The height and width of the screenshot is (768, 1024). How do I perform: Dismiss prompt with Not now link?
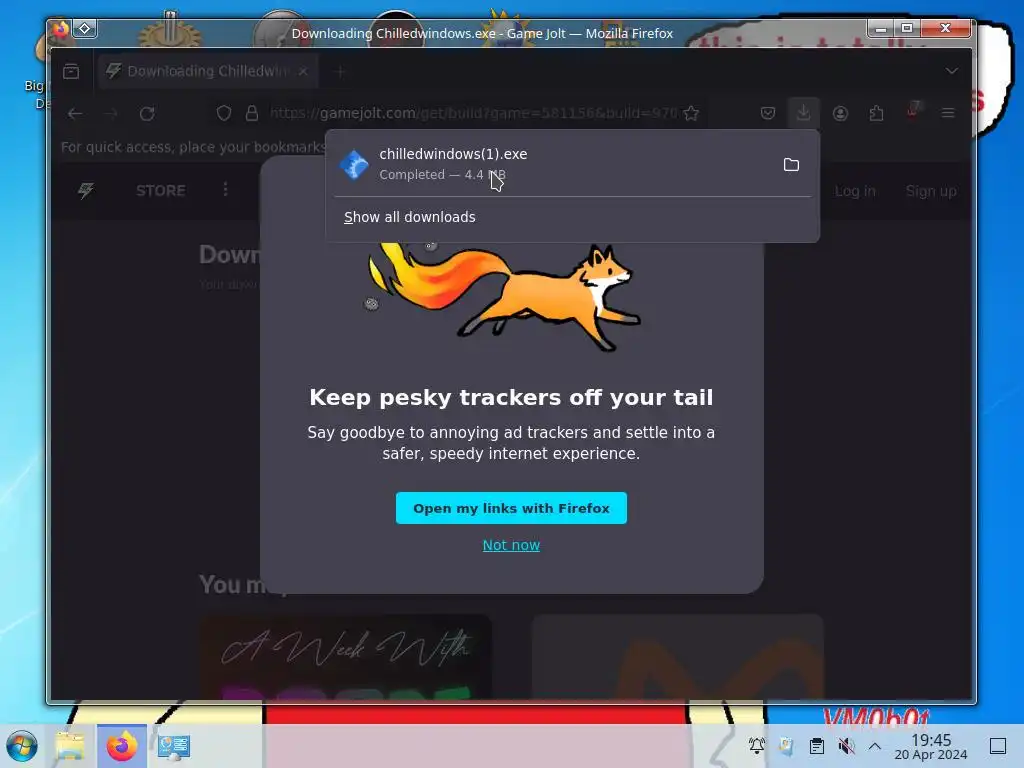(x=511, y=545)
